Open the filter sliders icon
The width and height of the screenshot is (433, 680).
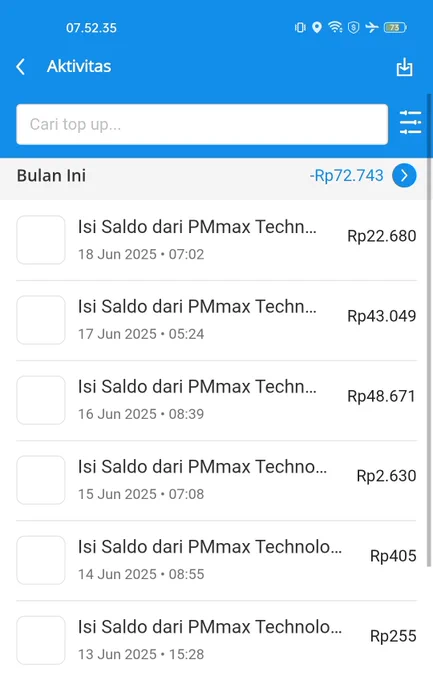click(x=410, y=123)
